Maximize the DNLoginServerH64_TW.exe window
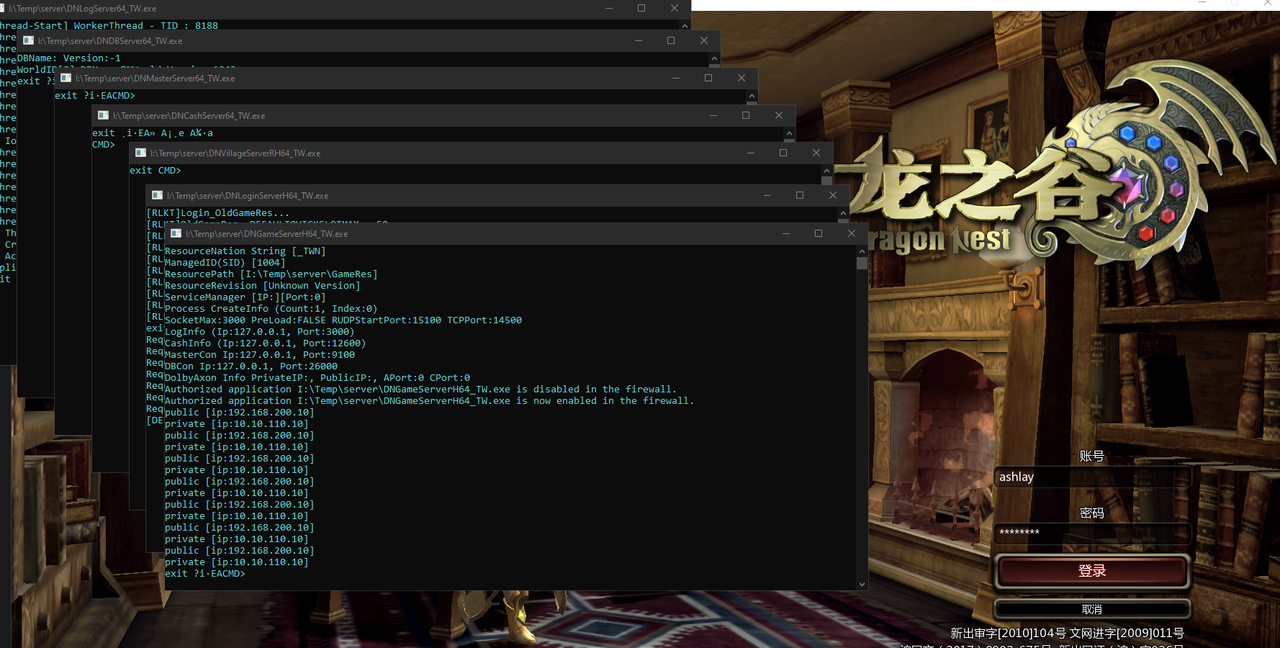 [800, 196]
